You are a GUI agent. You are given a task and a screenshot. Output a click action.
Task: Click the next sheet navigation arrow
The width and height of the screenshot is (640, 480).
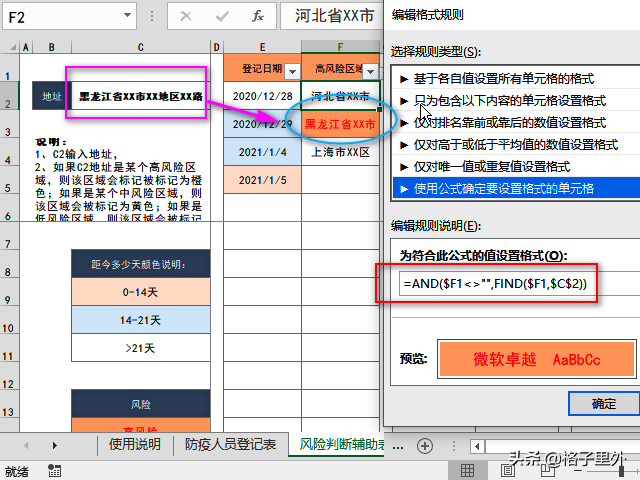[55, 445]
